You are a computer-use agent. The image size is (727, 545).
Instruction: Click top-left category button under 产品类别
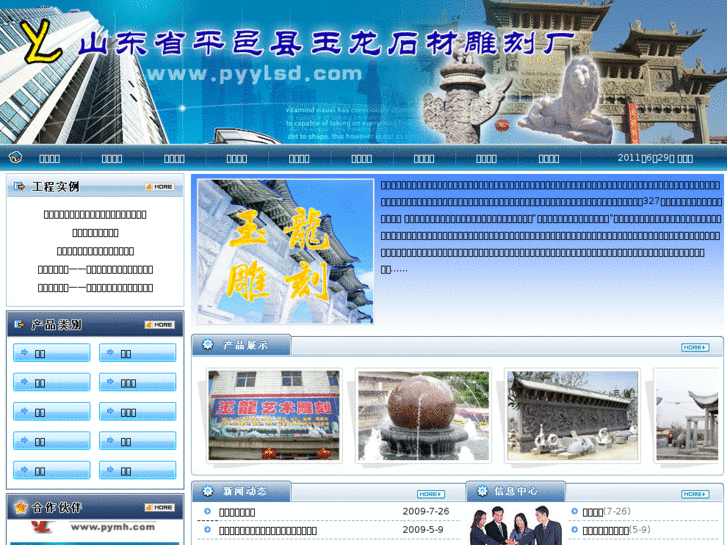51,353
